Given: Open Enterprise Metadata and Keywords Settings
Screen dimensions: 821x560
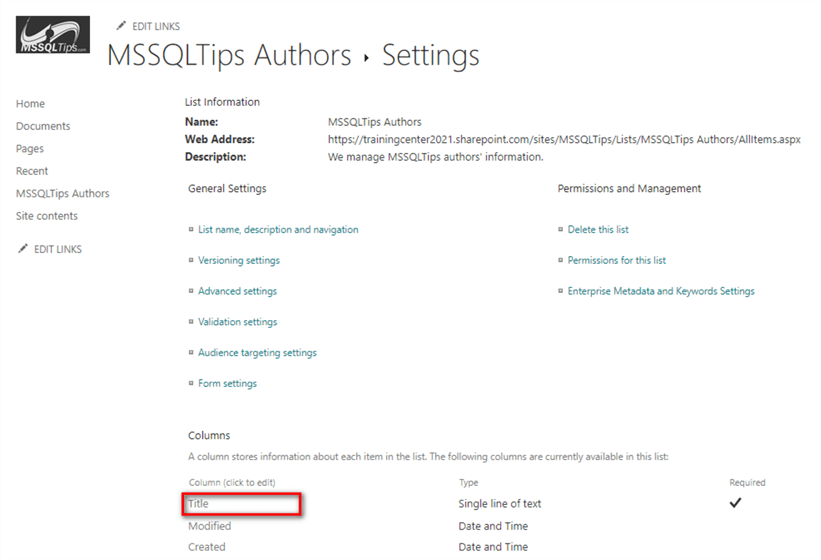Looking at the screenshot, I should 661,292.
